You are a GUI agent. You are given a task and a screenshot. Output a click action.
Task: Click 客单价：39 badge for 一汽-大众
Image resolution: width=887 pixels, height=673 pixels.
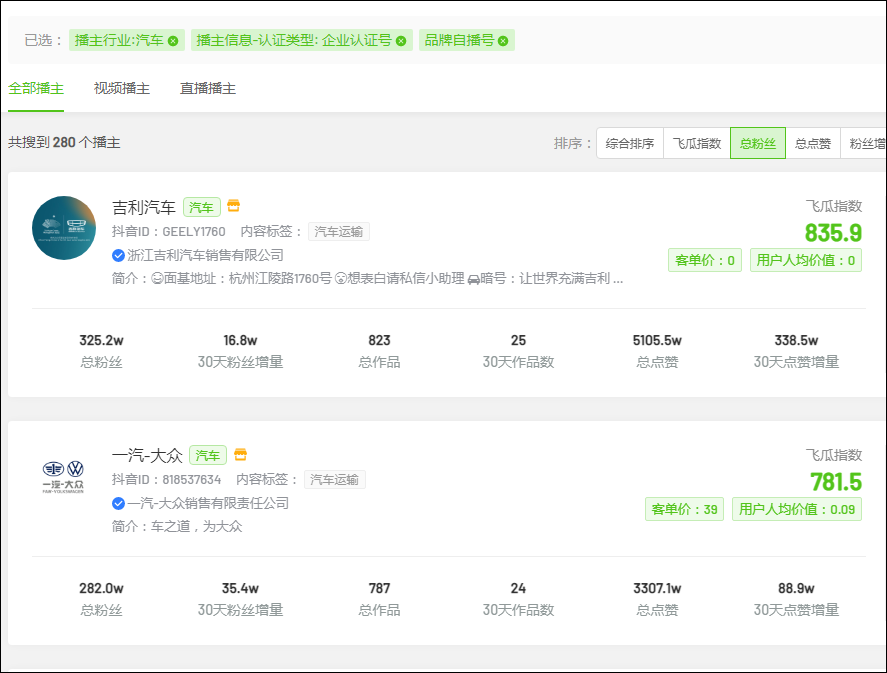pyautogui.click(x=685, y=509)
